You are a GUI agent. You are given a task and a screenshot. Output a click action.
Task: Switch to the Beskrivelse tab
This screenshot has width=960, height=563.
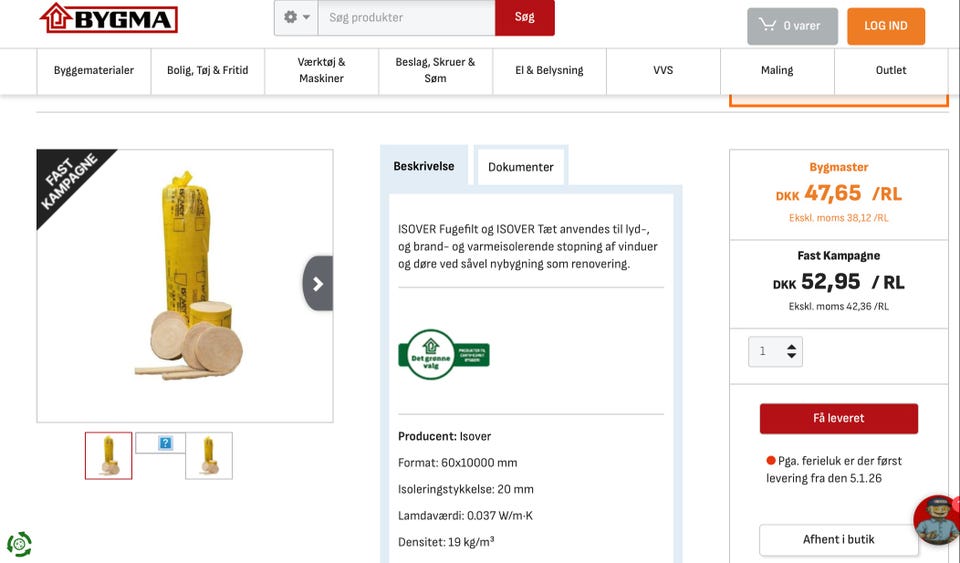pyautogui.click(x=424, y=166)
